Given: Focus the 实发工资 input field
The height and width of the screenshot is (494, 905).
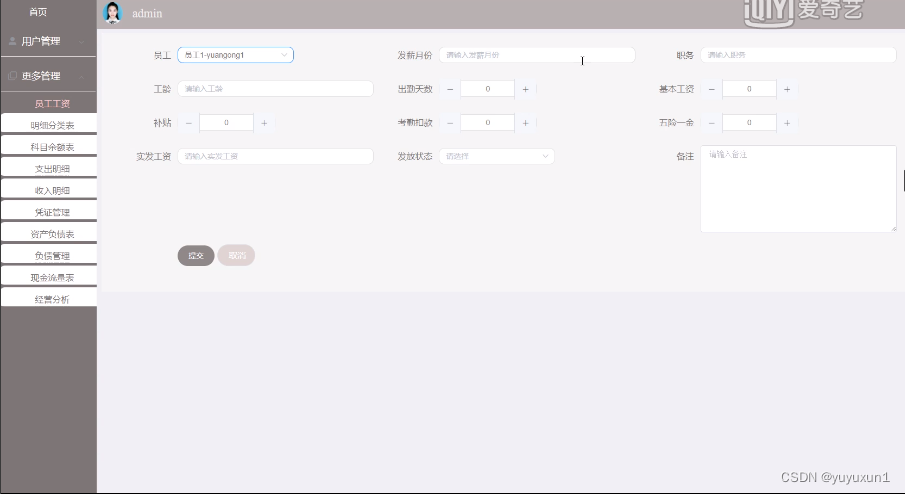Looking at the screenshot, I should click(x=275, y=156).
